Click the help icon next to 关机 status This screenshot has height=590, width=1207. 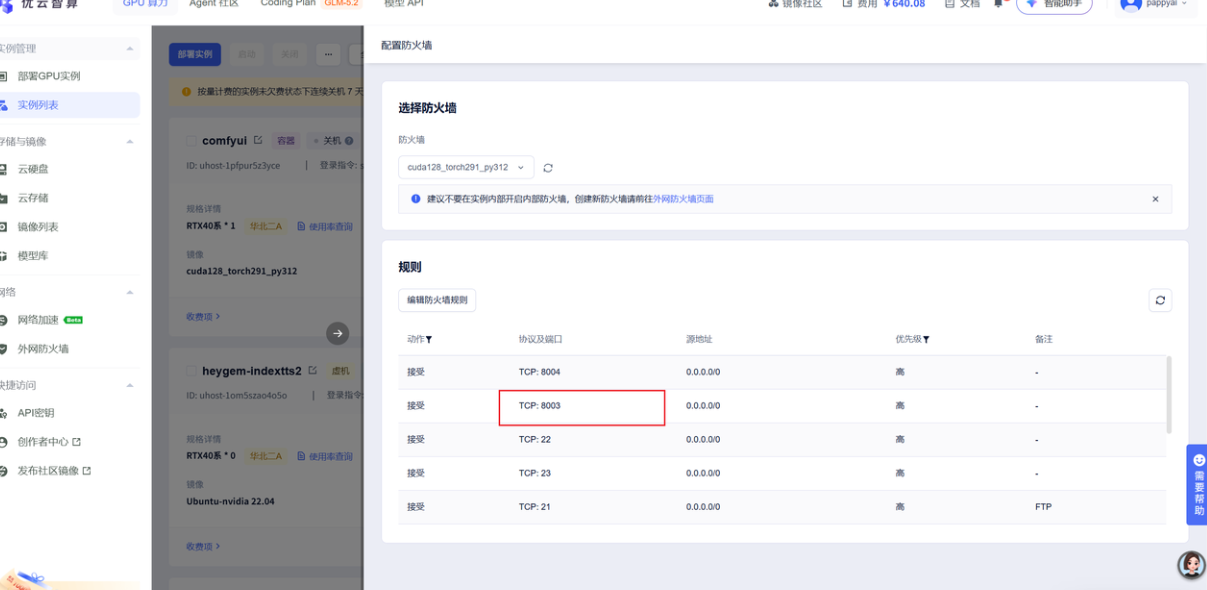349,141
